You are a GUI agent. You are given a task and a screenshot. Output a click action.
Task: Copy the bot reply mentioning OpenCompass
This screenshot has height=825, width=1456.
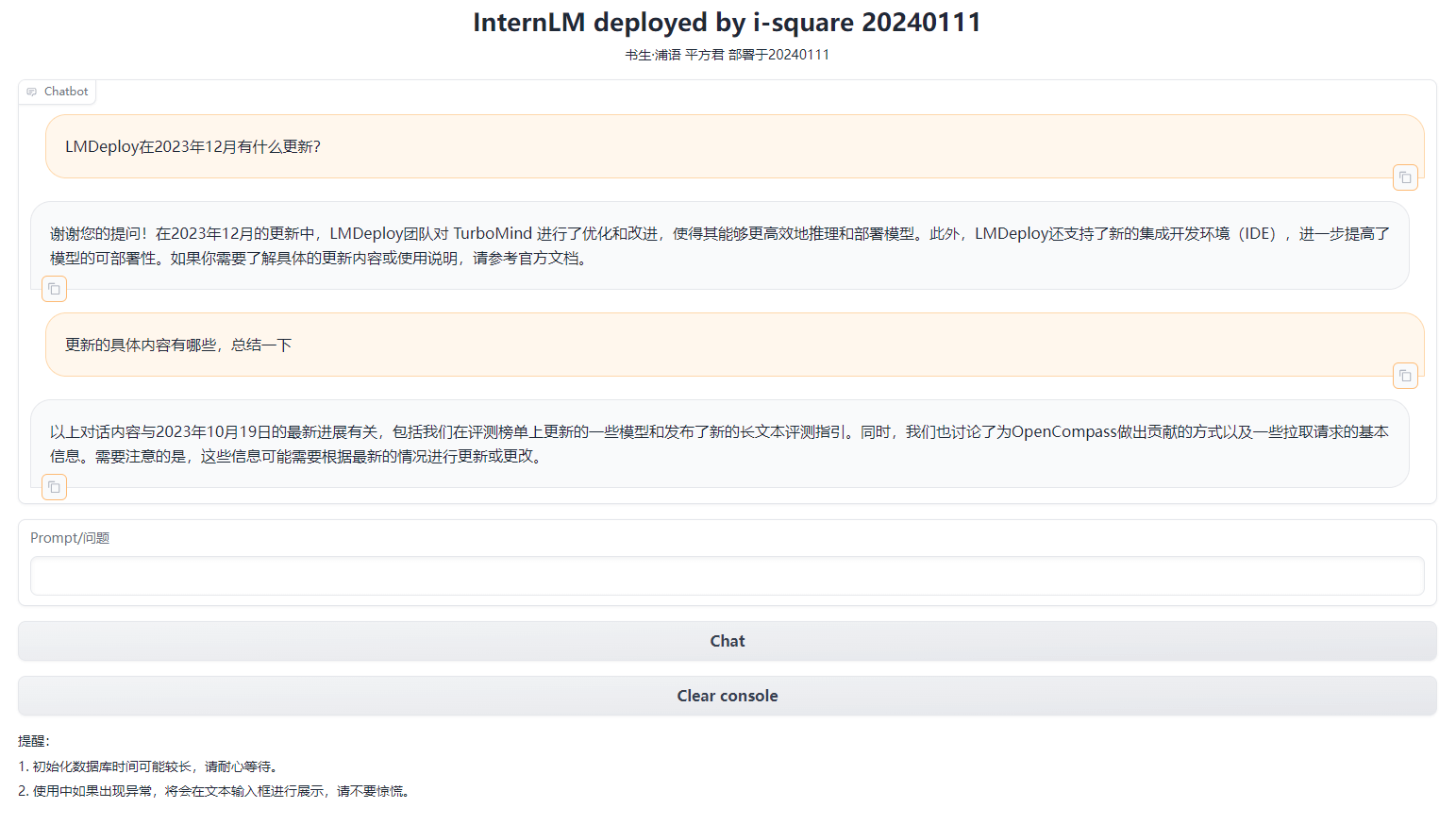coord(55,487)
